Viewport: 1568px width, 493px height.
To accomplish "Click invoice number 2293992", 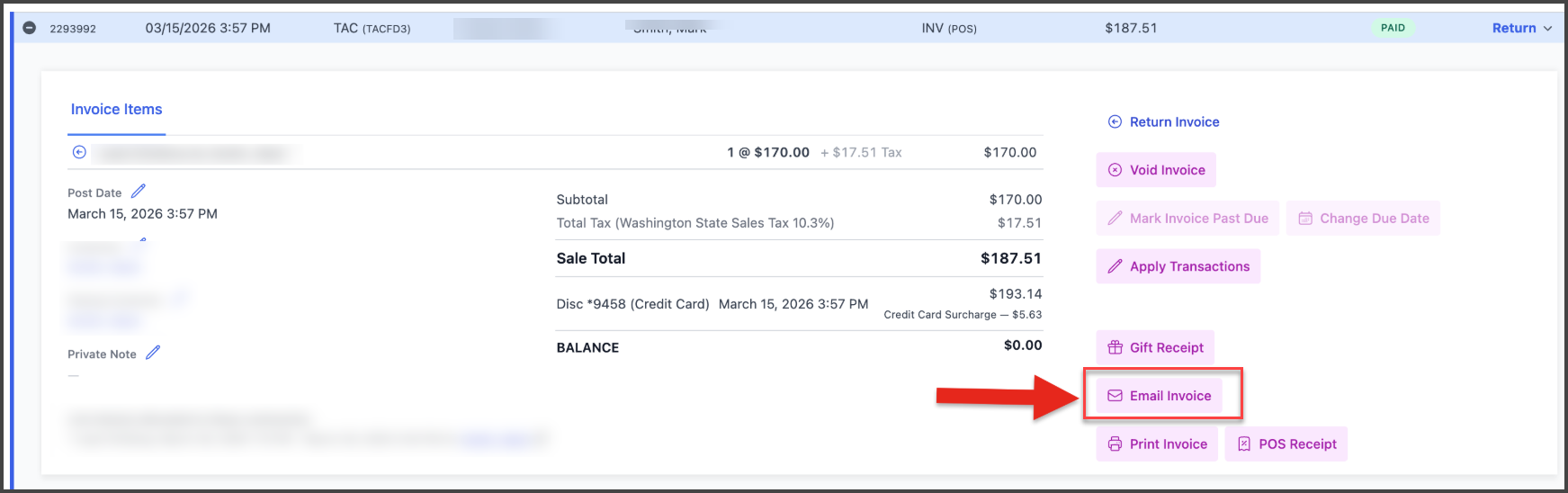I will (x=73, y=29).
